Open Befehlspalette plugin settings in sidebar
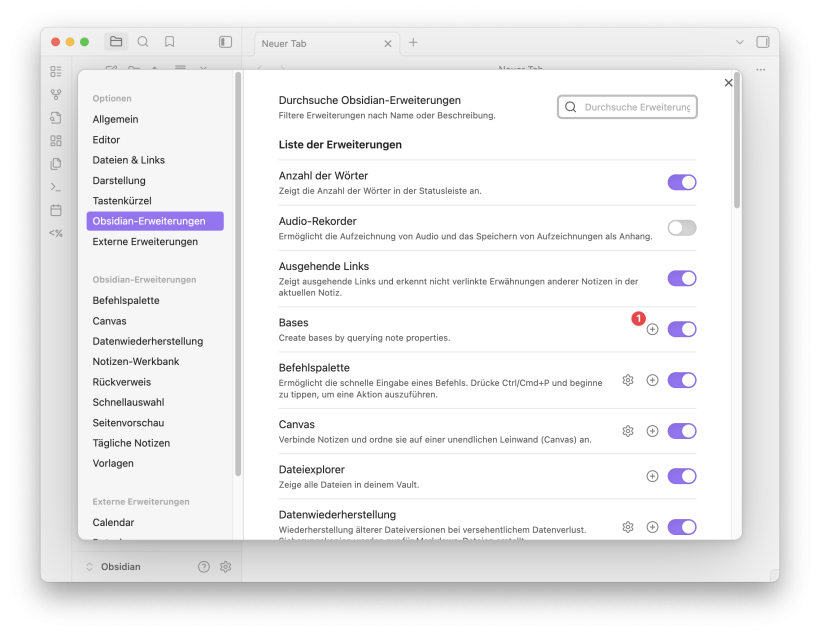The width and height of the screenshot is (820, 635). coord(155,300)
